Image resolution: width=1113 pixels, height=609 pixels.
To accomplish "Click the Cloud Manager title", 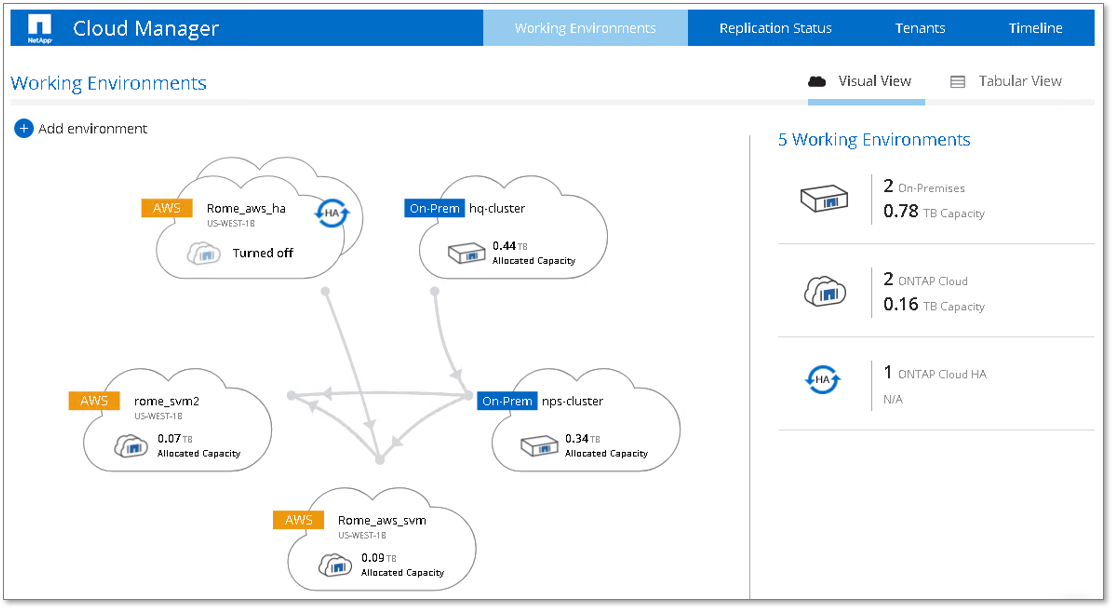I will coord(146,28).
